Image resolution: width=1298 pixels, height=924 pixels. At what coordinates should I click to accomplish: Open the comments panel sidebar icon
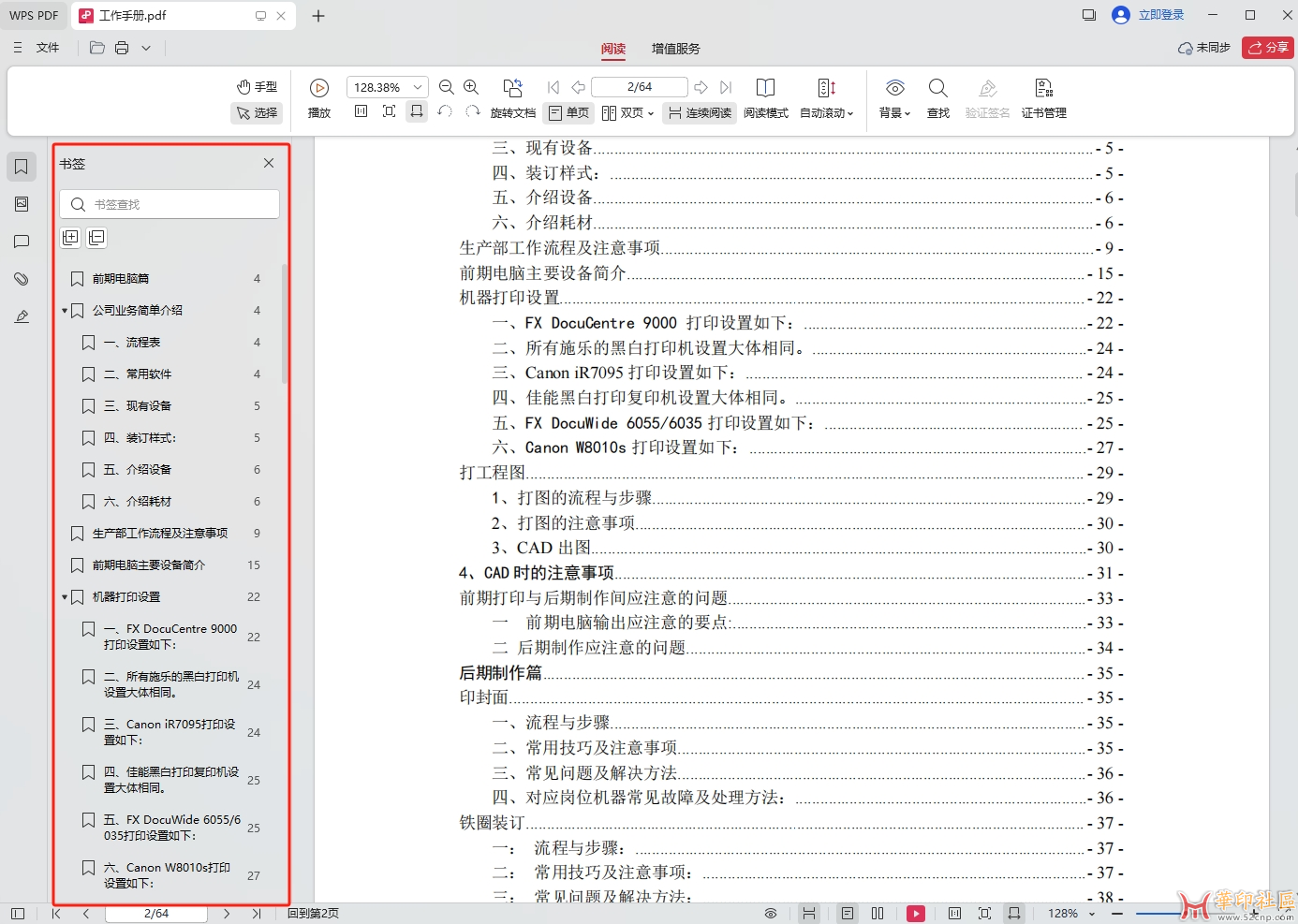click(x=22, y=242)
